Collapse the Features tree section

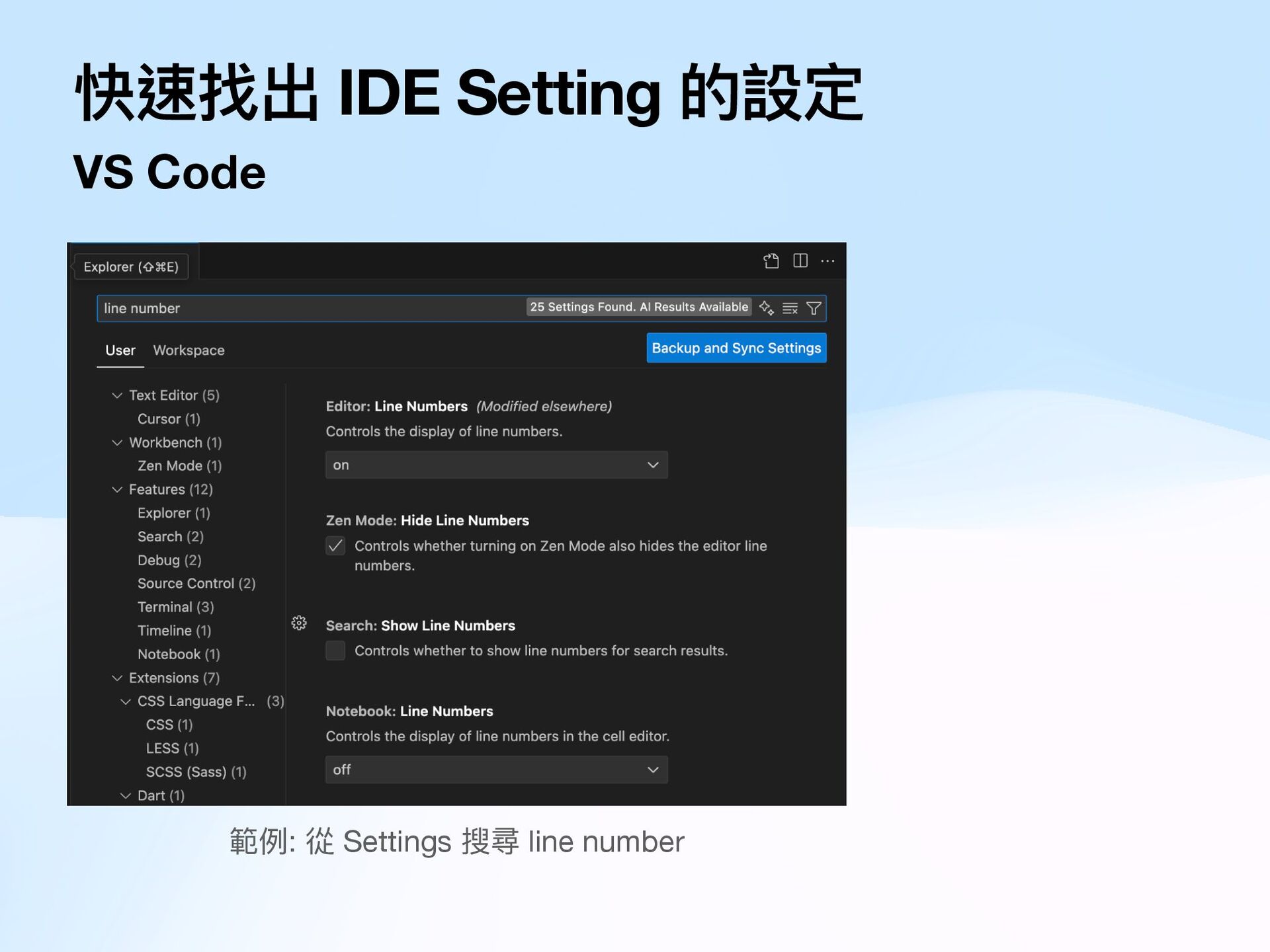tap(117, 490)
